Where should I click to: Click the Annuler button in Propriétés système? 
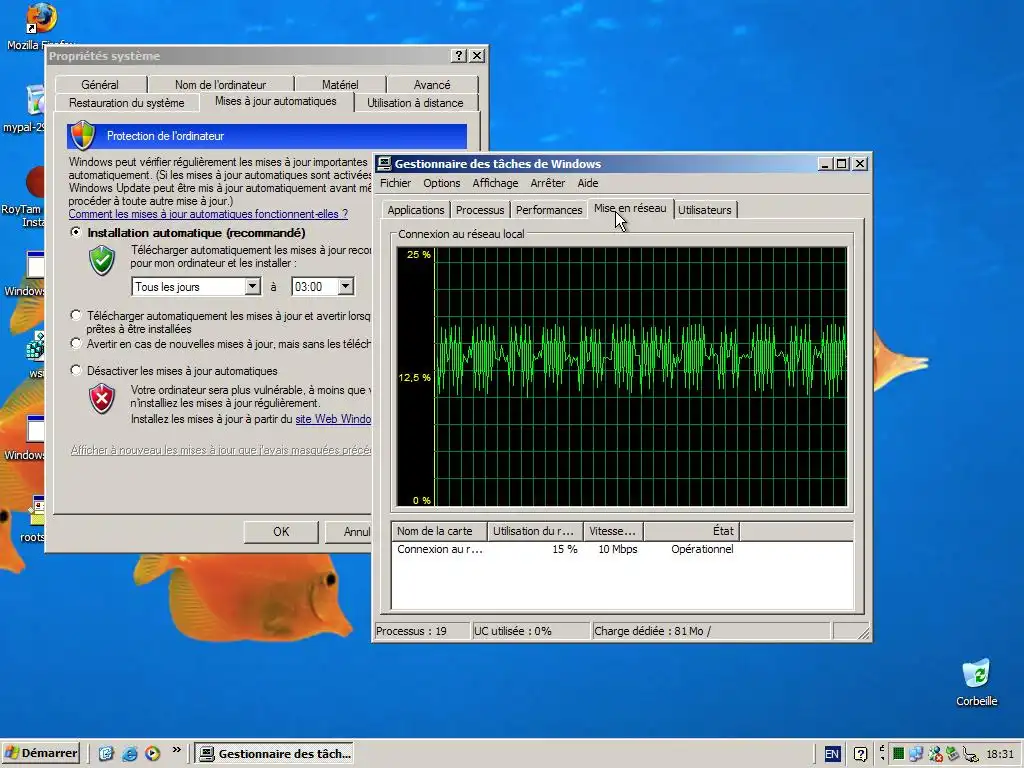pyautogui.click(x=349, y=532)
